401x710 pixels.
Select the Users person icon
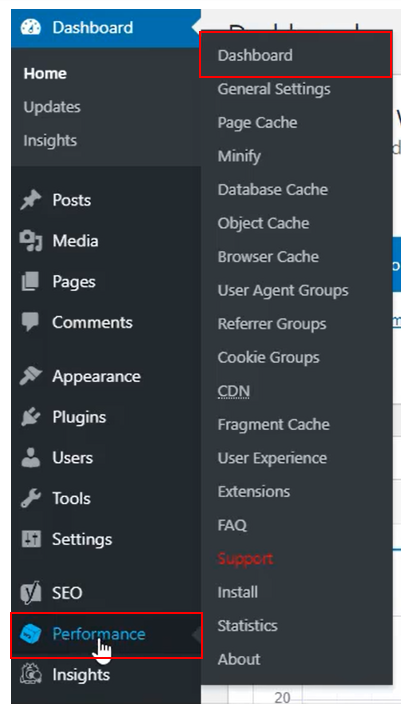[31, 458]
